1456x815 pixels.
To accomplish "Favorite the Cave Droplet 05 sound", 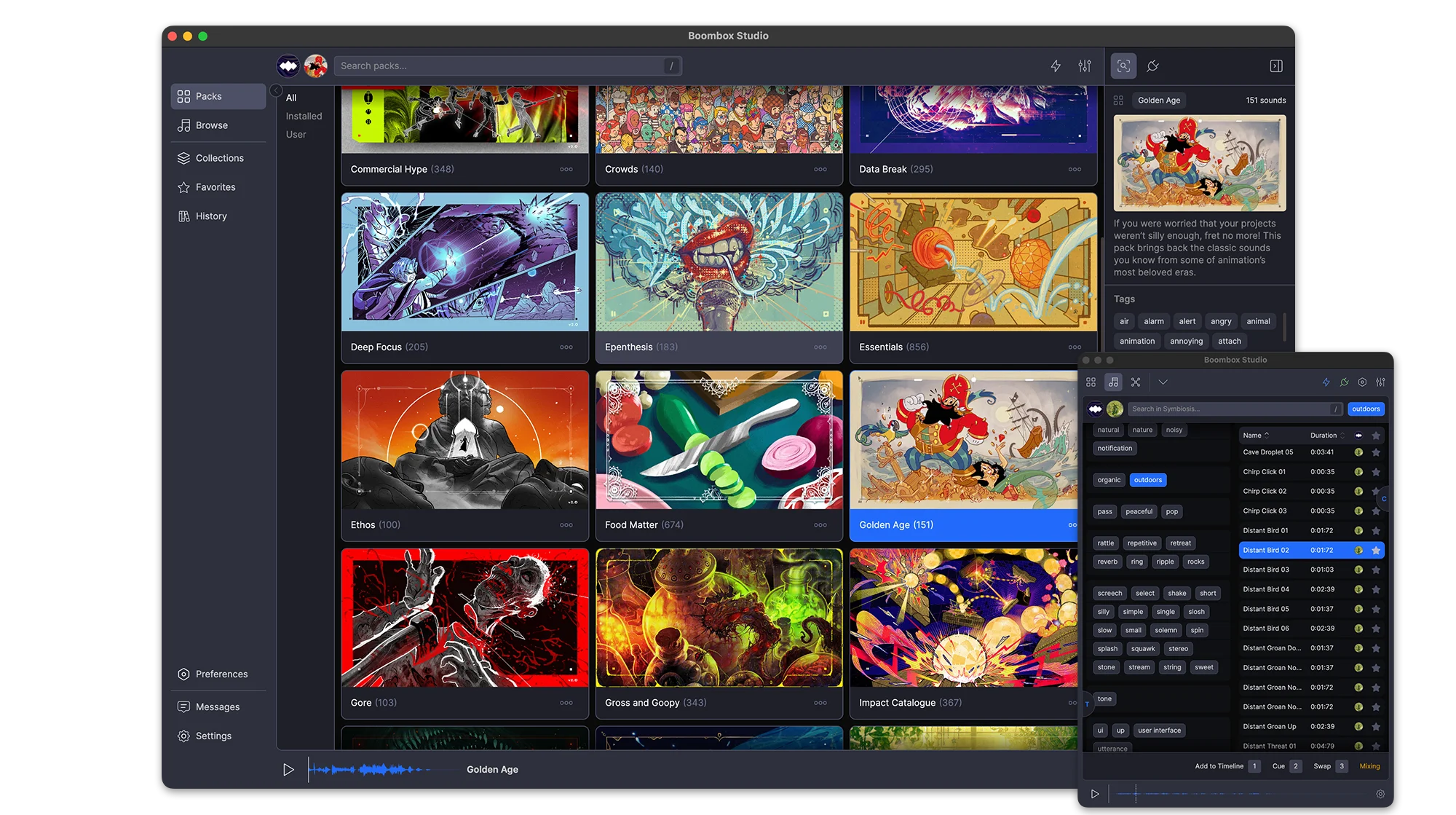I will pyautogui.click(x=1376, y=452).
